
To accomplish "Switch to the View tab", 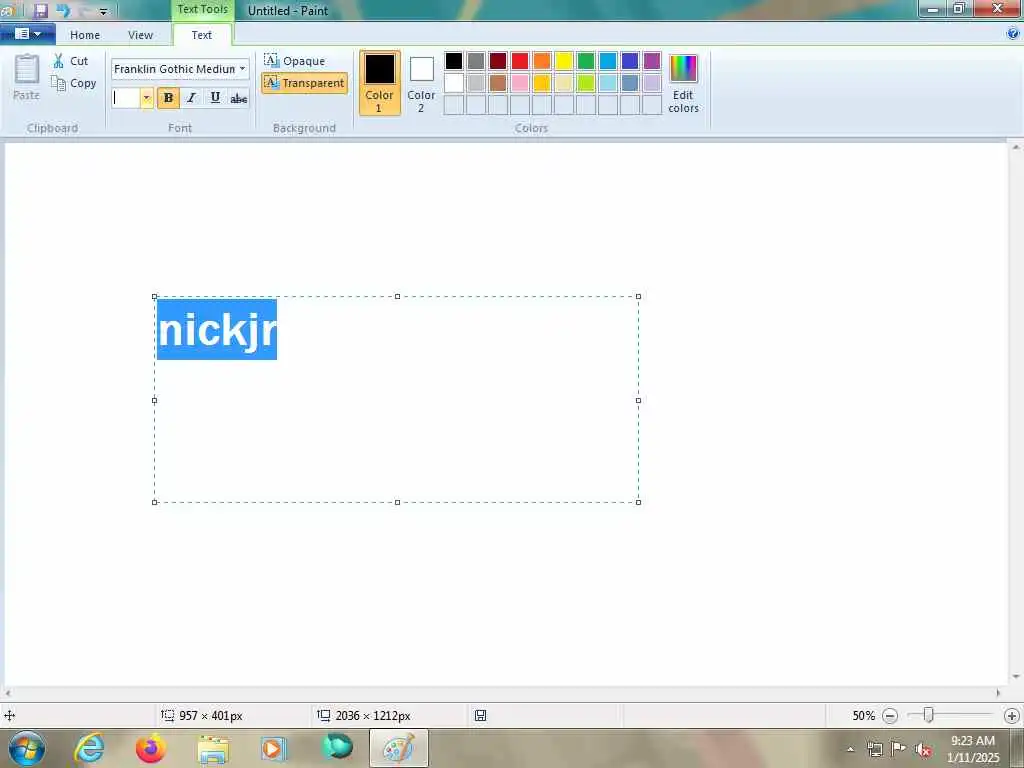I will (x=140, y=35).
